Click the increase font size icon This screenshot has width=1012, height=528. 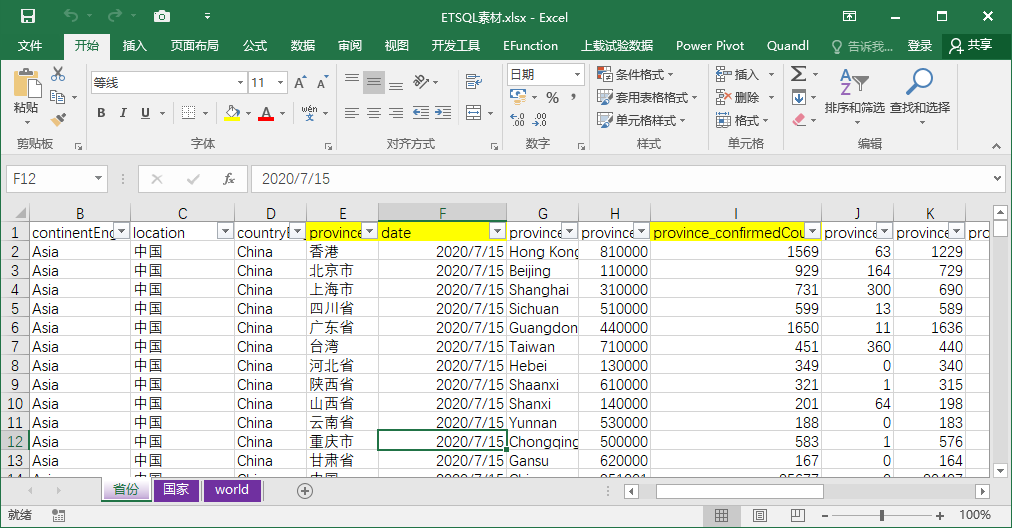(289, 83)
